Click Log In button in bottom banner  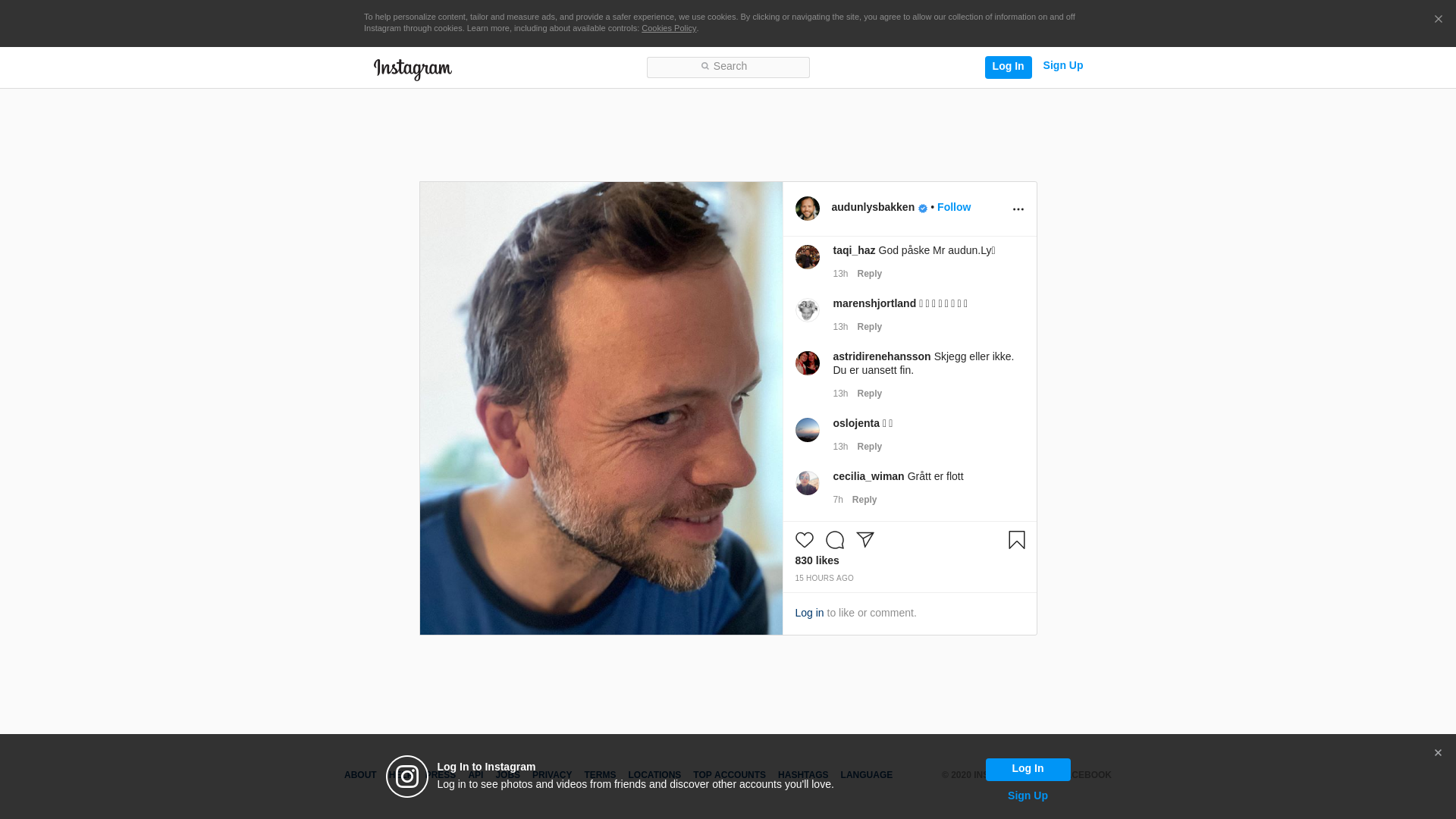tap(1028, 769)
